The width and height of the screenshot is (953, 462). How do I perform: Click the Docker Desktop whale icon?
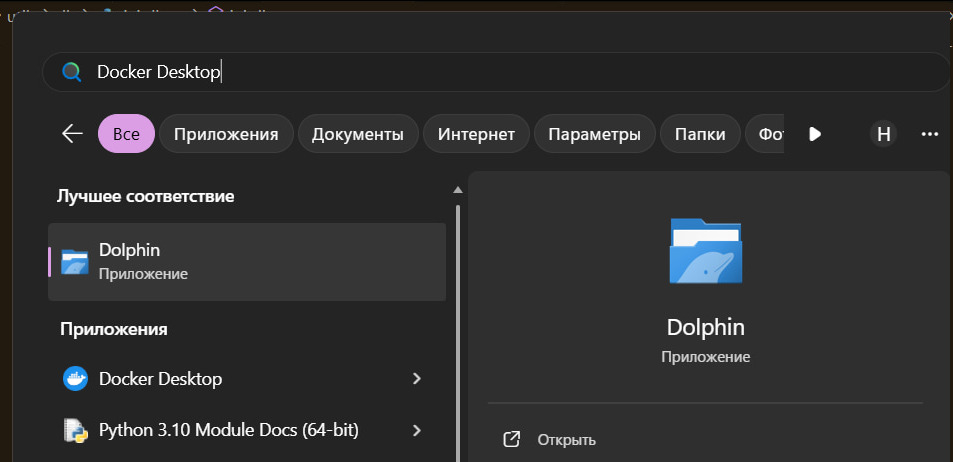pos(75,379)
